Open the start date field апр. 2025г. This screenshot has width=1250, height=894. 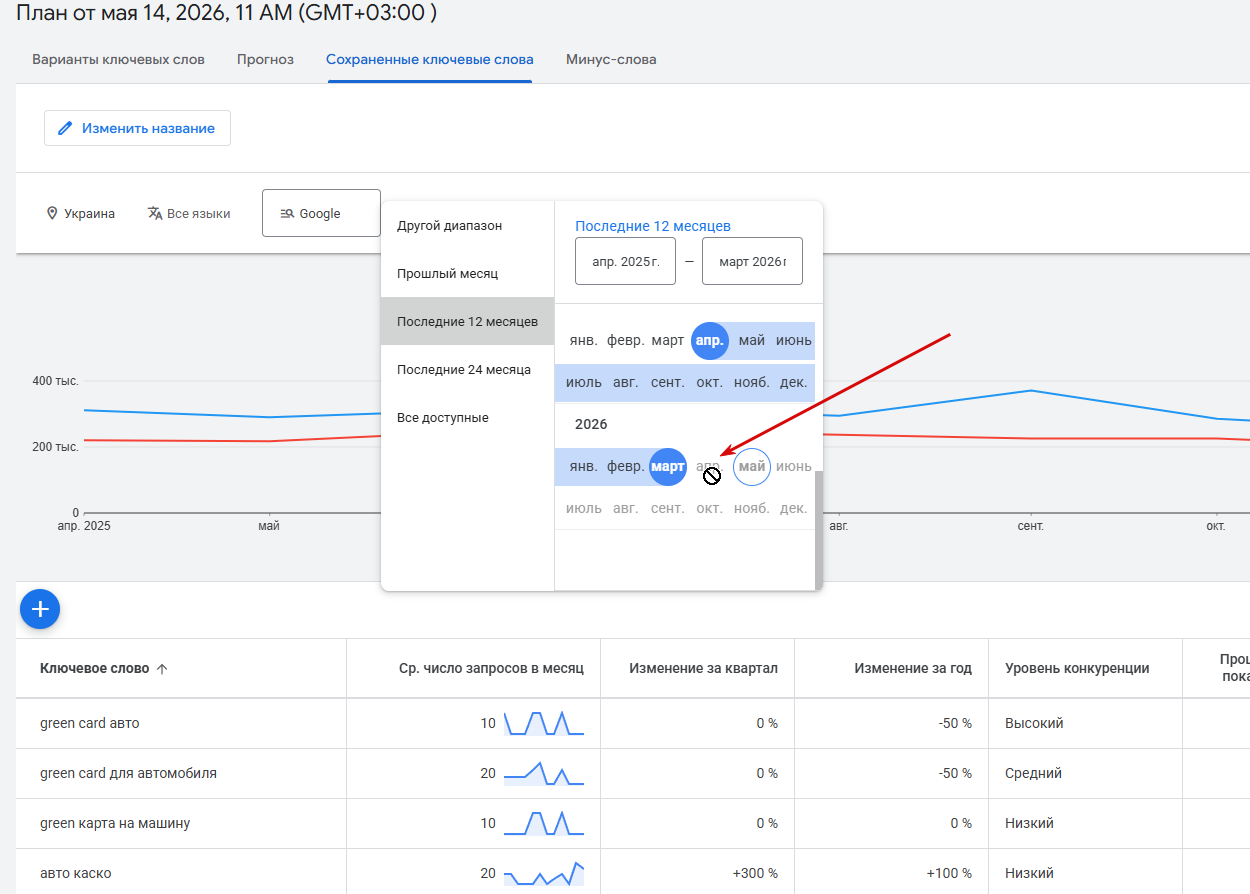click(625, 261)
